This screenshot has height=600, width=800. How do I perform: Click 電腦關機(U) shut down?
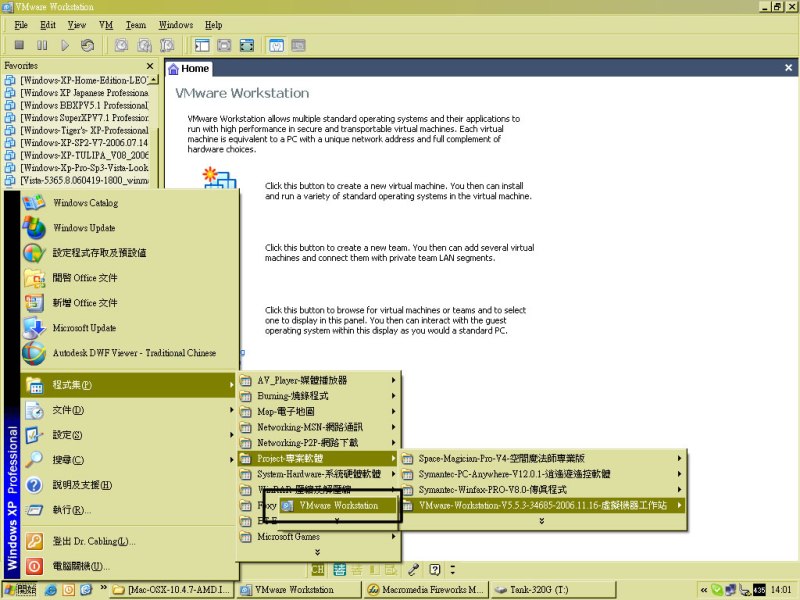pos(130,566)
